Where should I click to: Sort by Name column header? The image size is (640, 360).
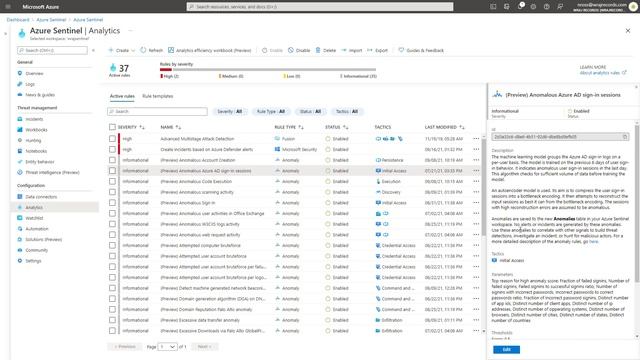[x=171, y=127]
